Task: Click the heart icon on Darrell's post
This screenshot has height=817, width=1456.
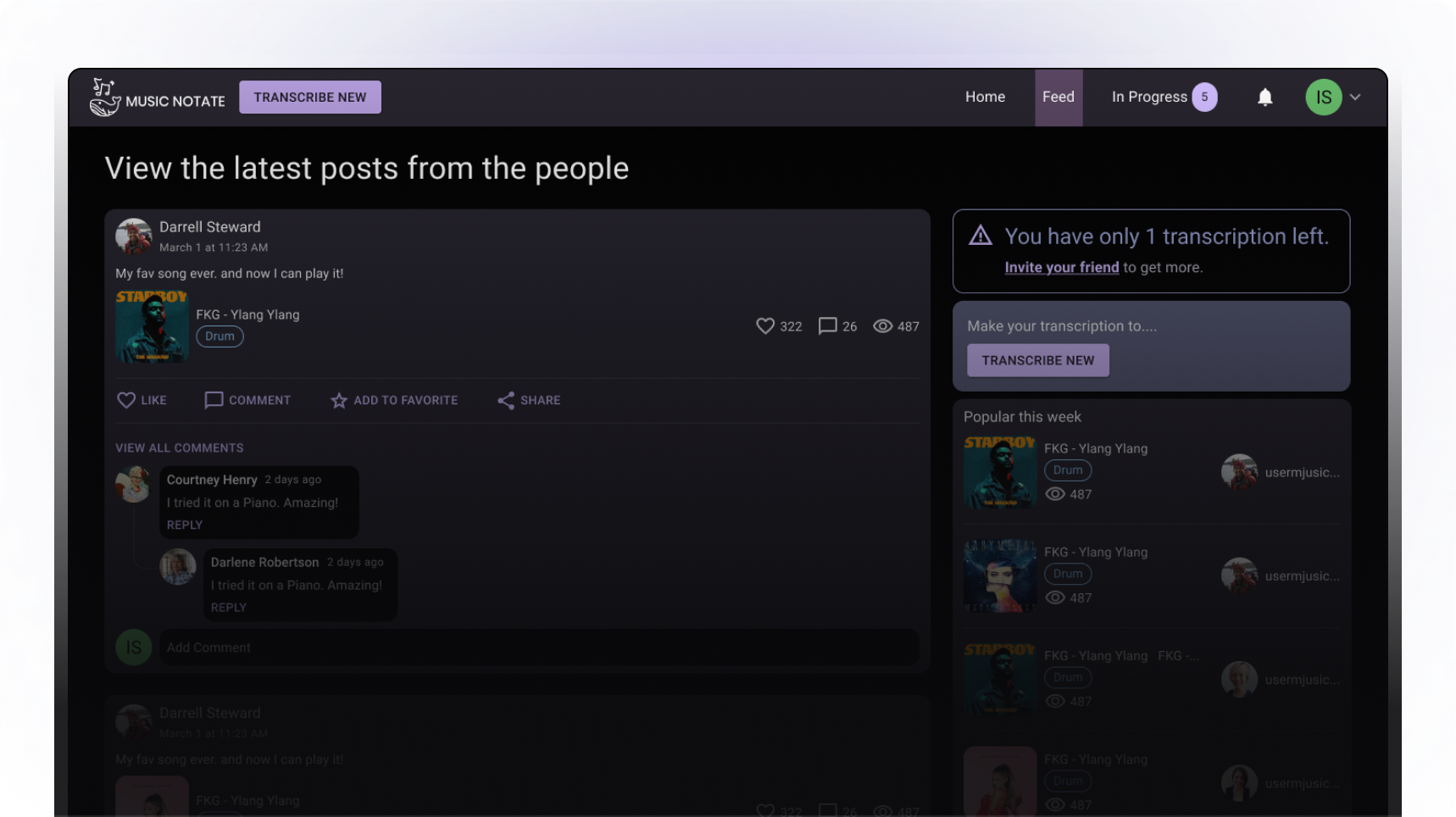Action: tap(764, 326)
